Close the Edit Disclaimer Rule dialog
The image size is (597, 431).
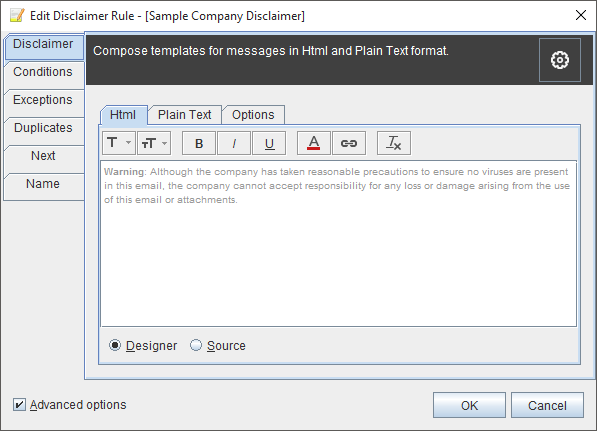coord(581,15)
